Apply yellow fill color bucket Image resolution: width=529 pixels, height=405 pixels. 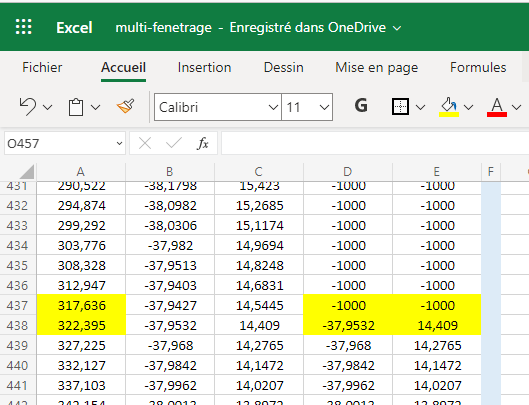pyautogui.click(x=449, y=107)
